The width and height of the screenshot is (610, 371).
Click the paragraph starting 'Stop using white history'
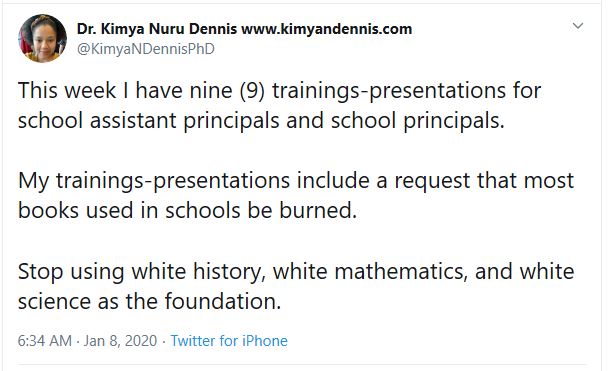tap(296, 286)
